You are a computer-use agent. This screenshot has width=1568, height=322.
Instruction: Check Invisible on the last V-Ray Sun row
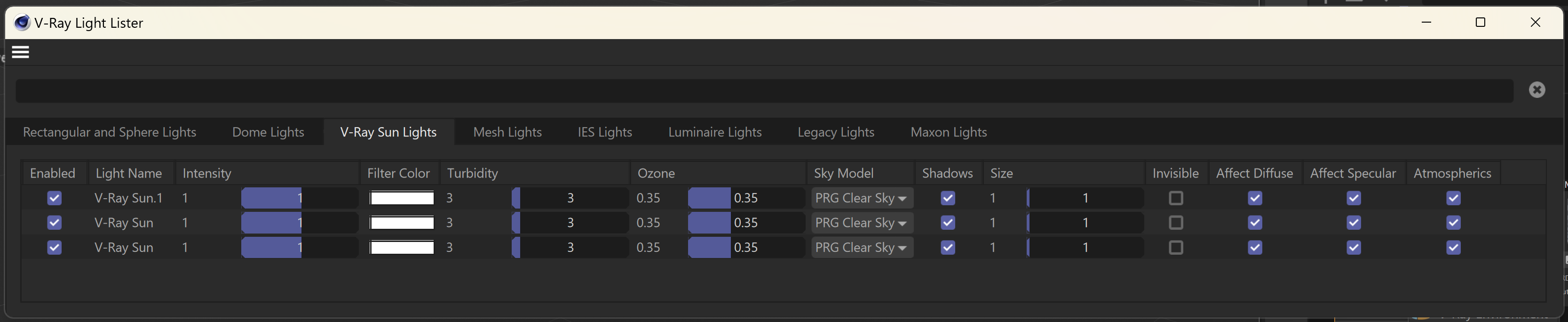point(1176,248)
